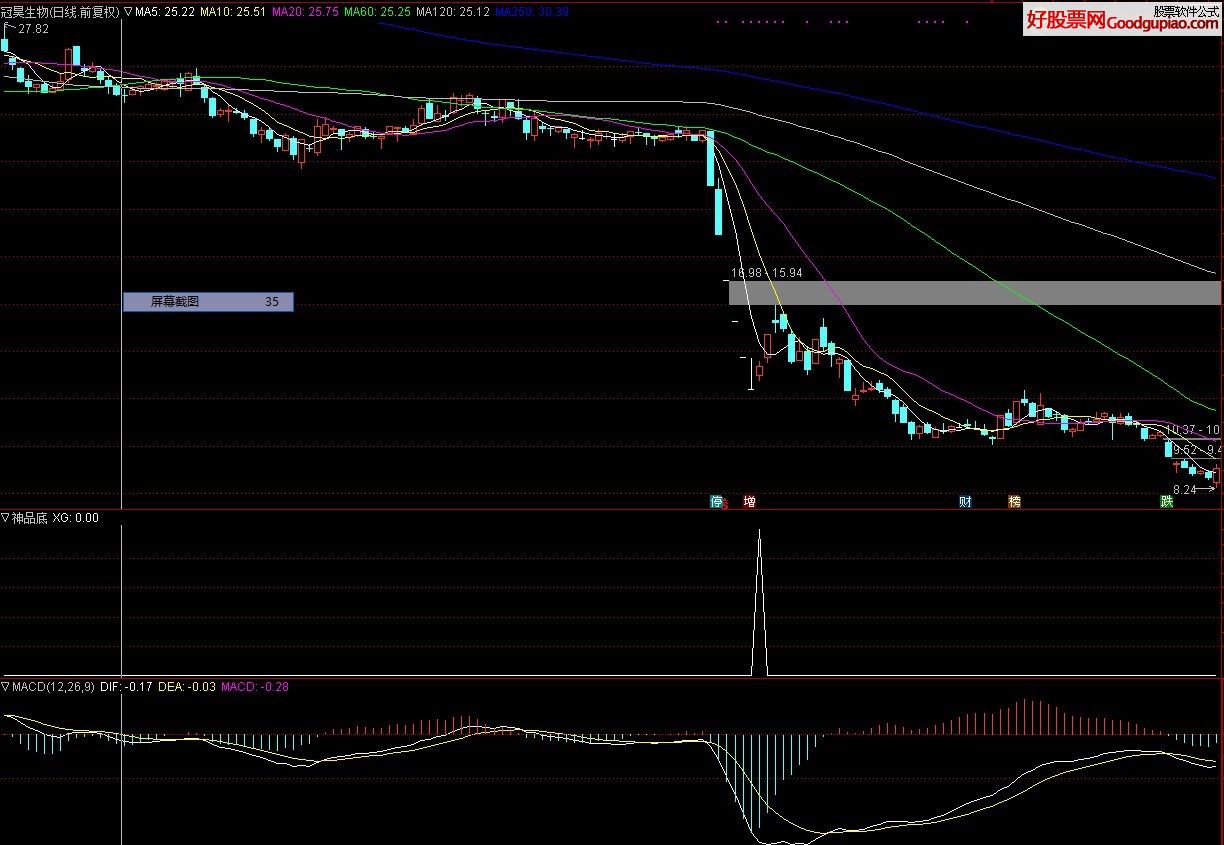
Task: Click the 增 event marker icon
Action: pyautogui.click(x=749, y=501)
